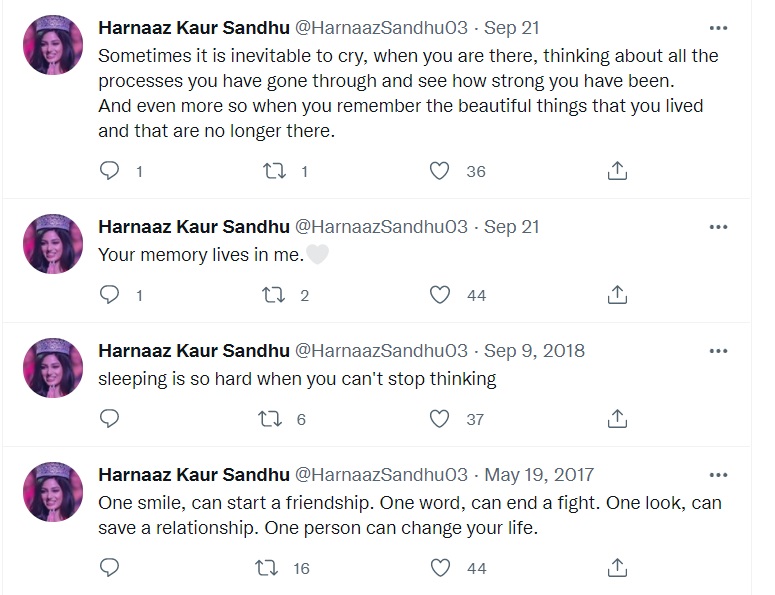Open more options on the first Sep 21 tweet
The width and height of the screenshot is (775, 595).
(718, 28)
